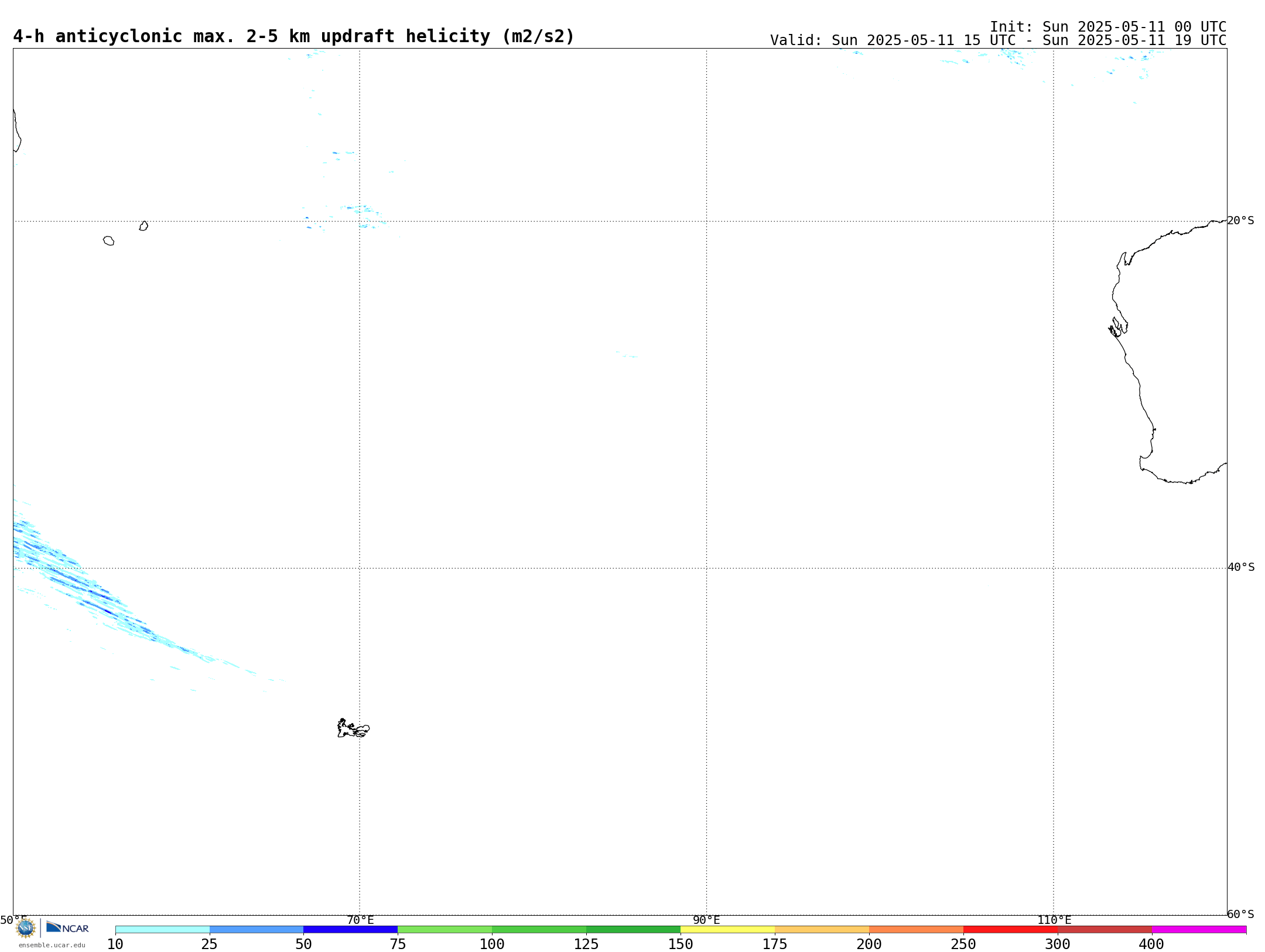
Task: Click the 60°S latitude label
Action: (x=1240, y=914)
